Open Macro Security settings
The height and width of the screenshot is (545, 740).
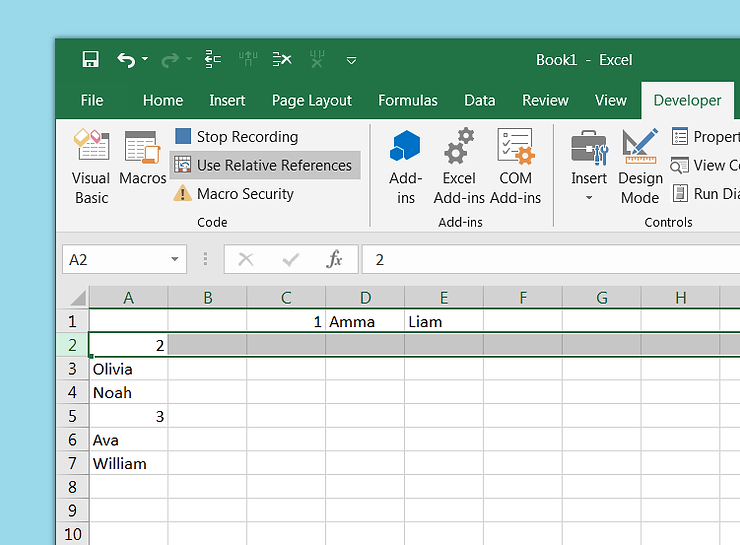(x=235, y=194)
